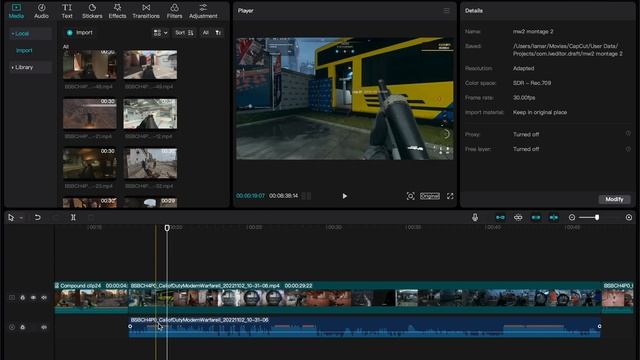Select Import under the Local section
The image size is (640, 360).
click(24, 51)
